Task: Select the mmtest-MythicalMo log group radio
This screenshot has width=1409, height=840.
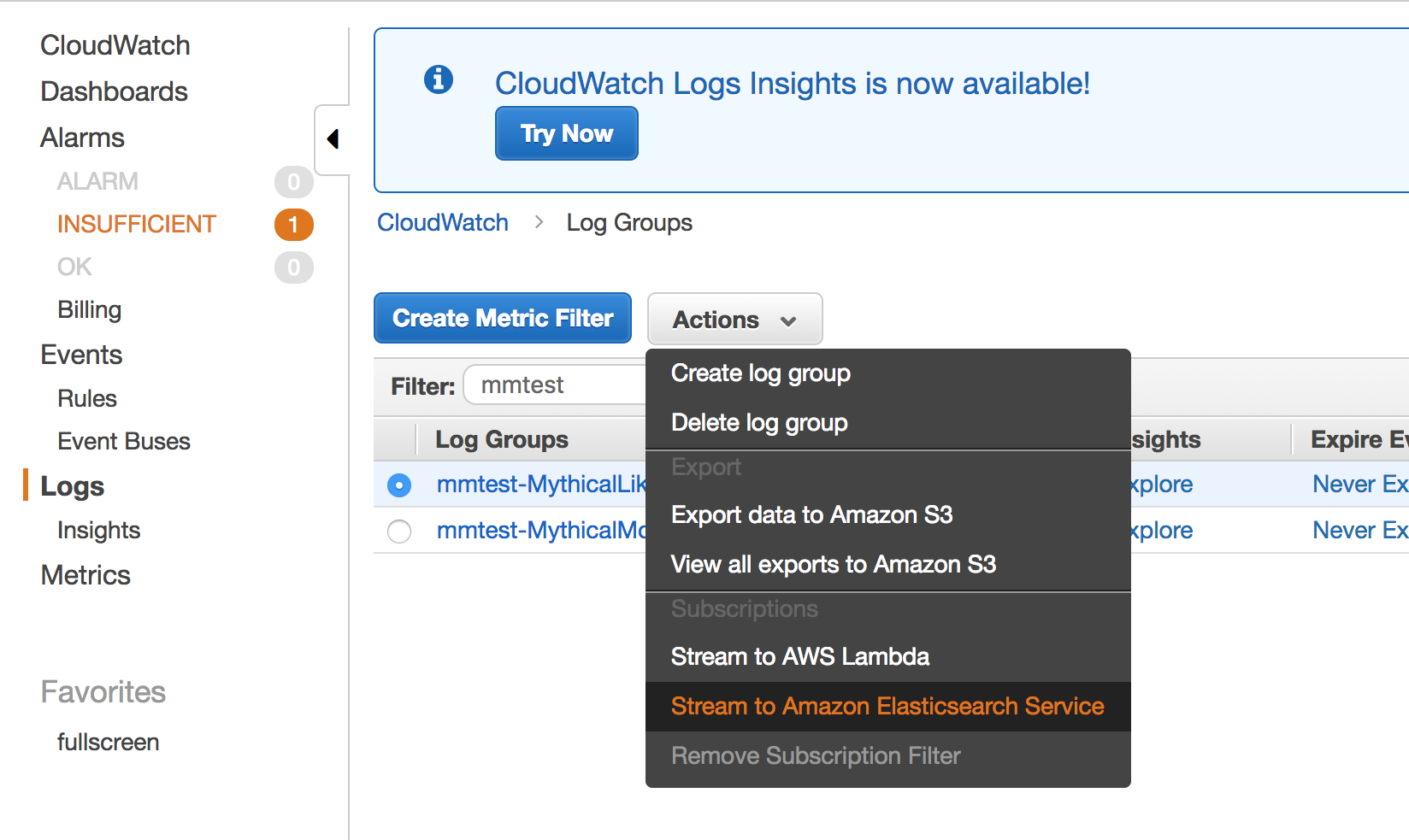Action: [399, 532]
